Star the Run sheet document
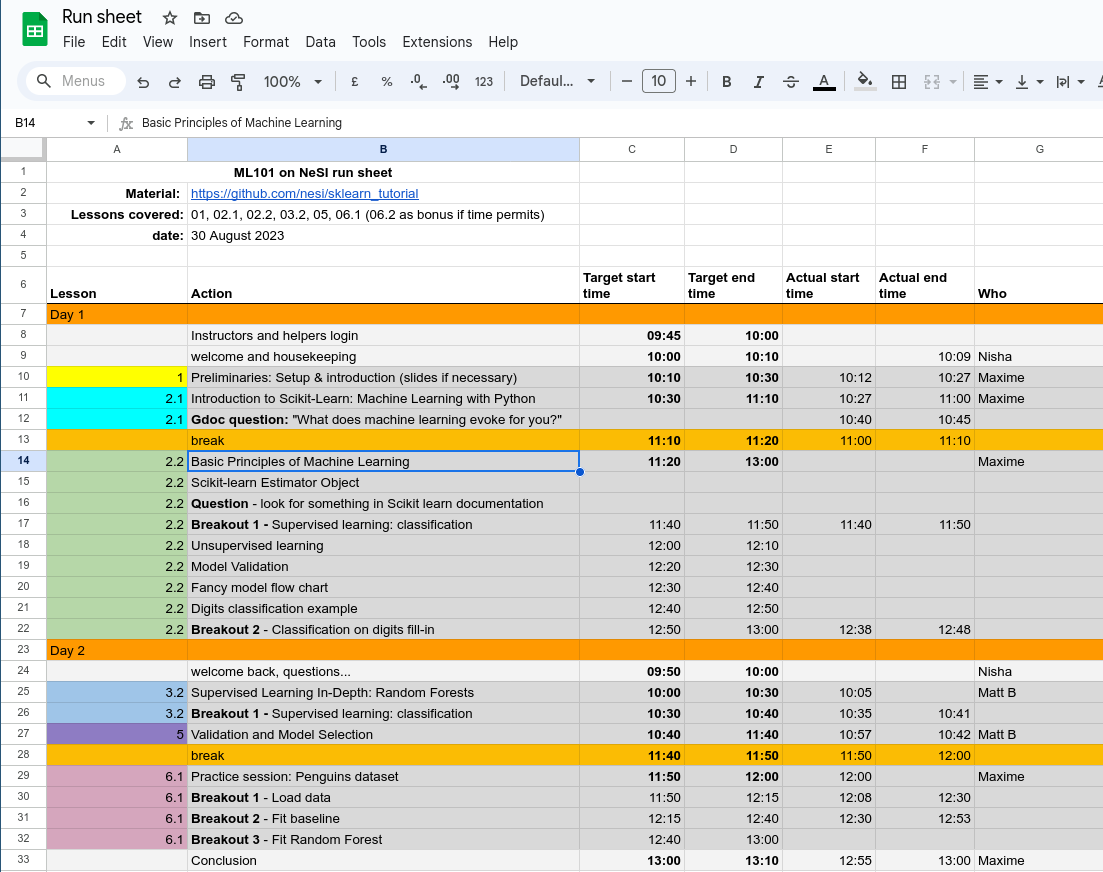1103x872 pixels. tap(170, 18)
